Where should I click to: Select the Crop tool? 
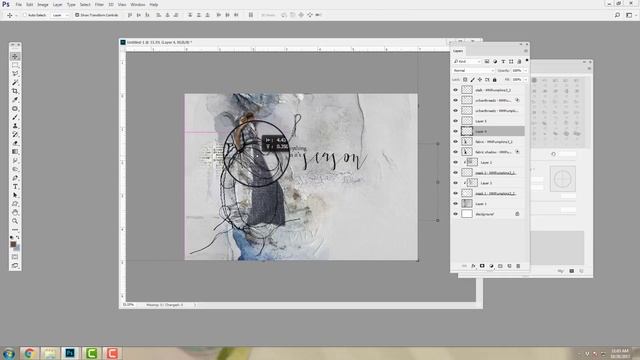[15, 91]
